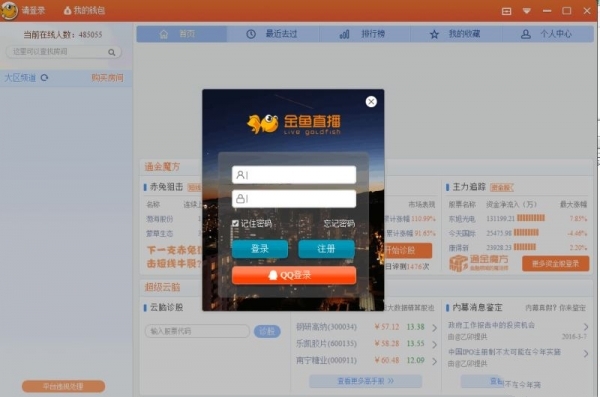Image resolution: width=600 pixels, height=397 pixels.
Task: Click the search magnifier icon in sidebar
Action: (111, 52)
